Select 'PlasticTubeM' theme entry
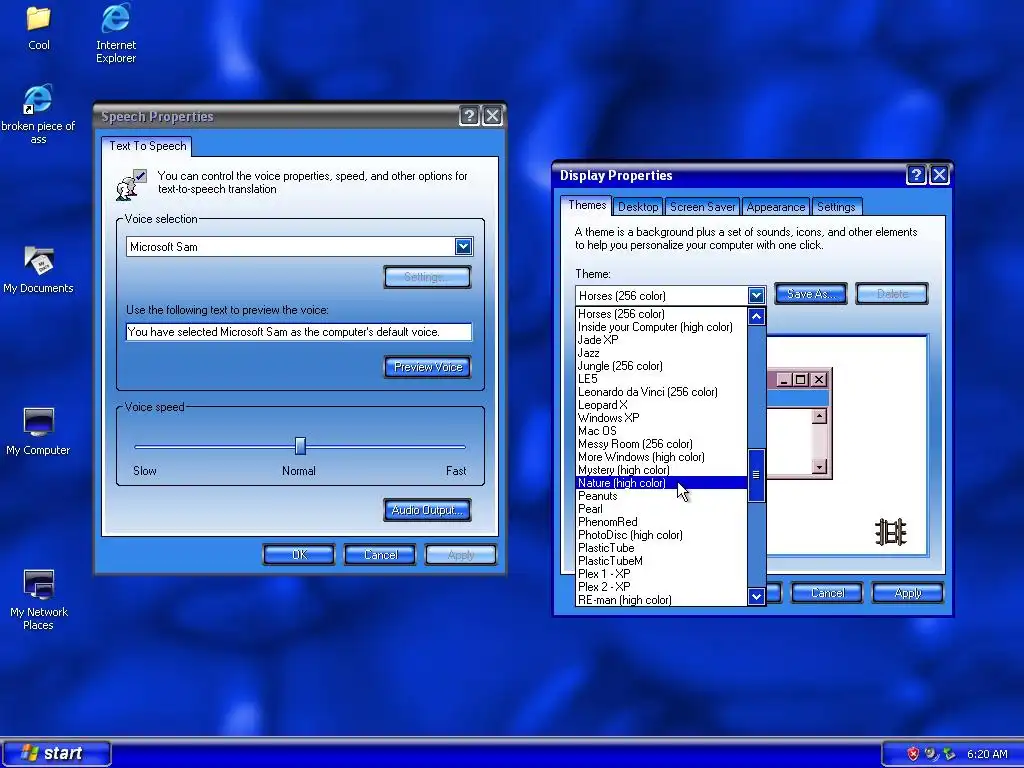 (662, 560)
